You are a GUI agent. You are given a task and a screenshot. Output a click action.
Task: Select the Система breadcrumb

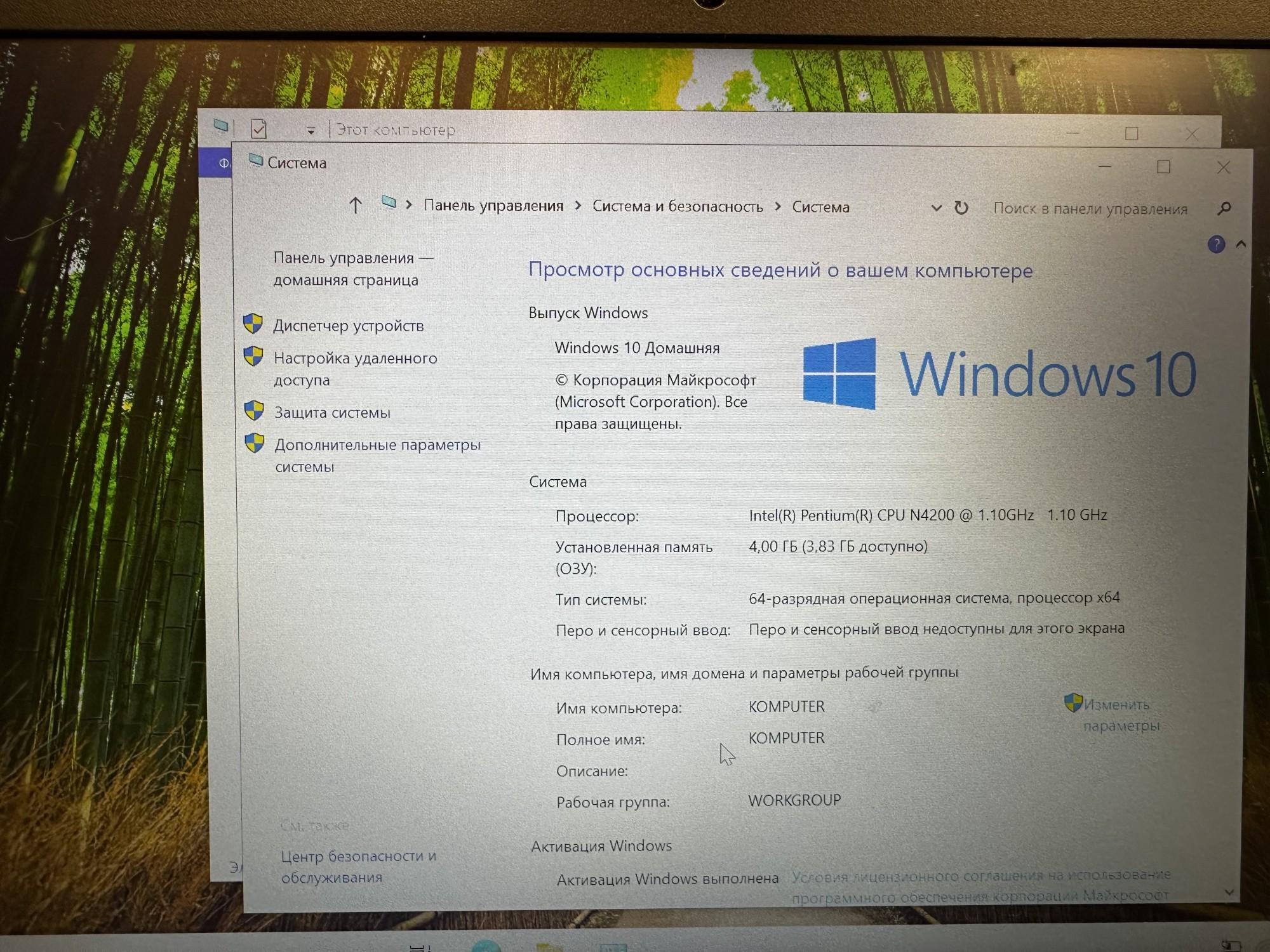(820, 208)
